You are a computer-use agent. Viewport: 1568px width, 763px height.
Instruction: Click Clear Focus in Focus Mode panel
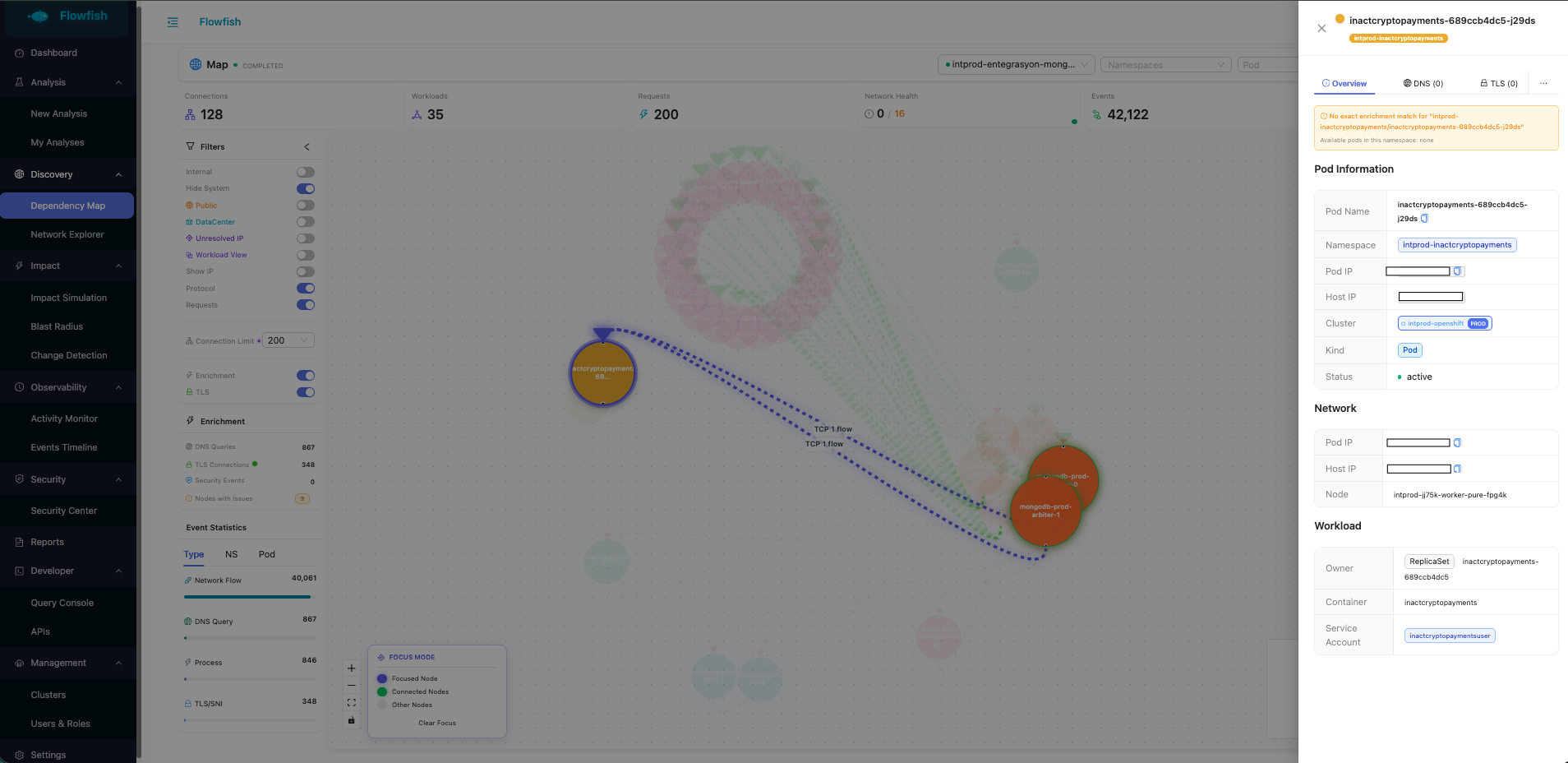437,724
